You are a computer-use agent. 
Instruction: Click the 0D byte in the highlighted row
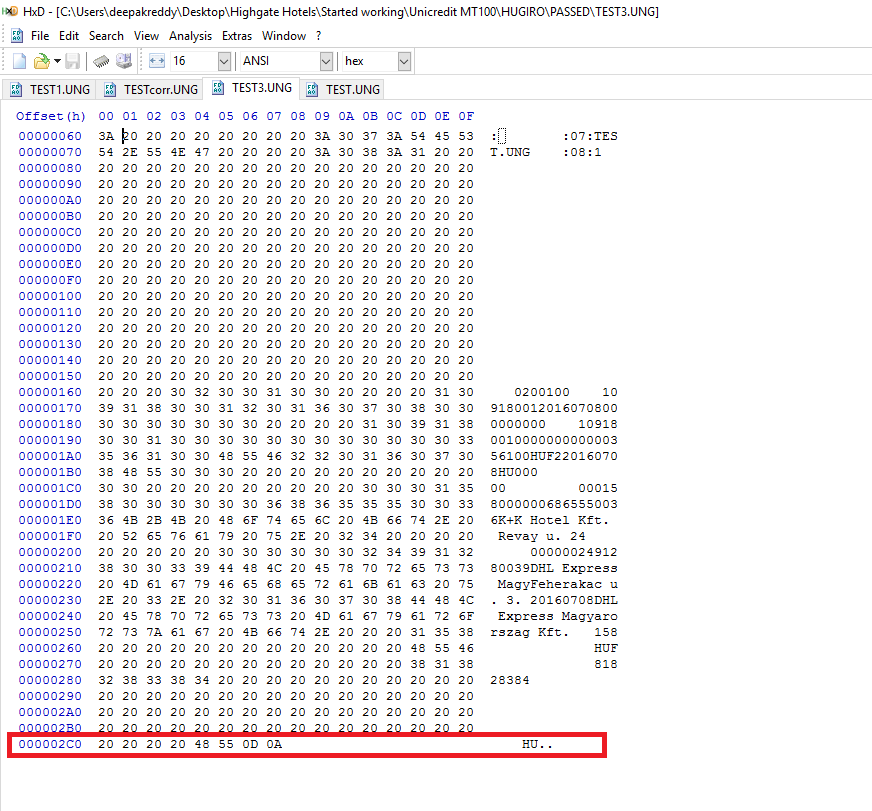pos(251,744)
